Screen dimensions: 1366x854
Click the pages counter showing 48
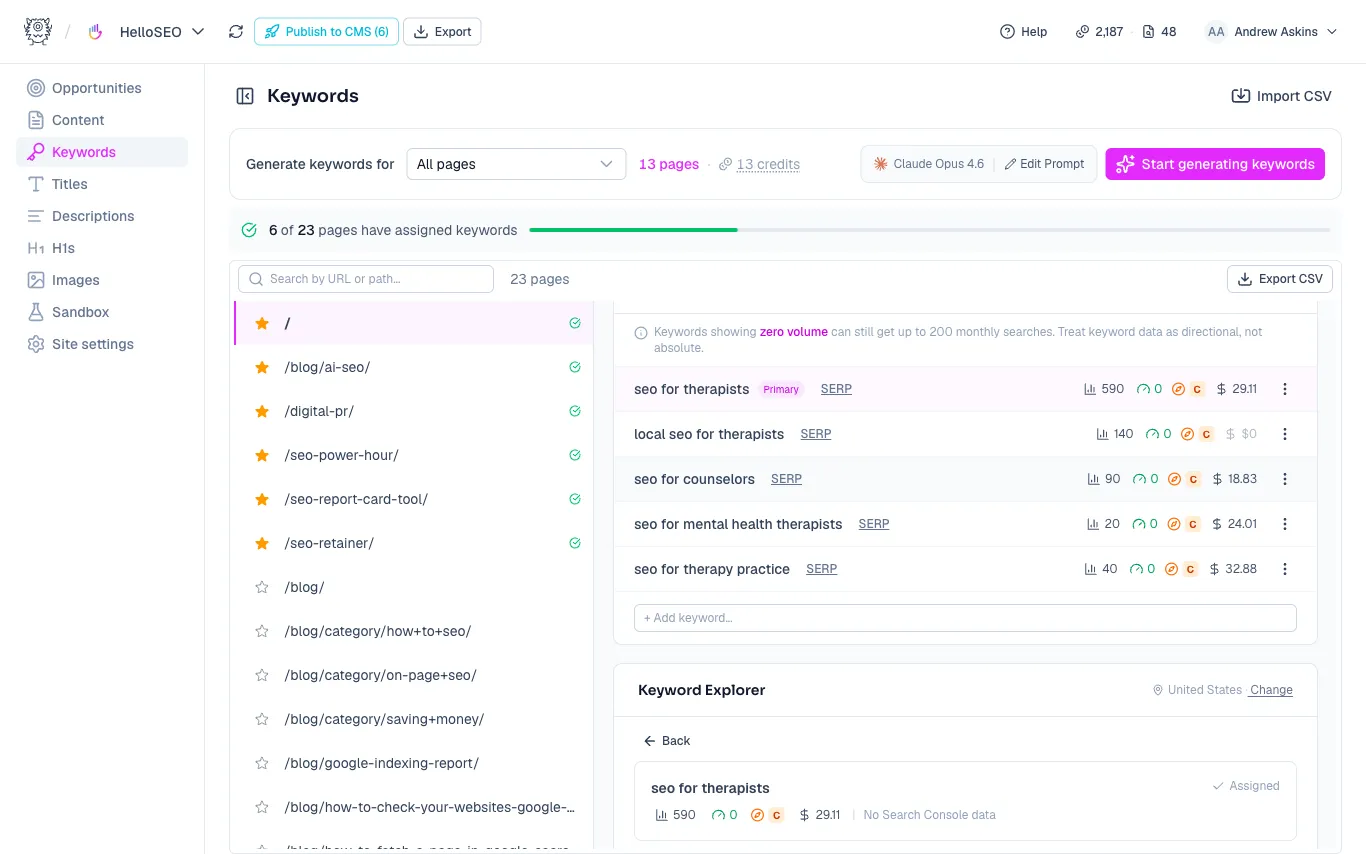(x=1158, y=32)
